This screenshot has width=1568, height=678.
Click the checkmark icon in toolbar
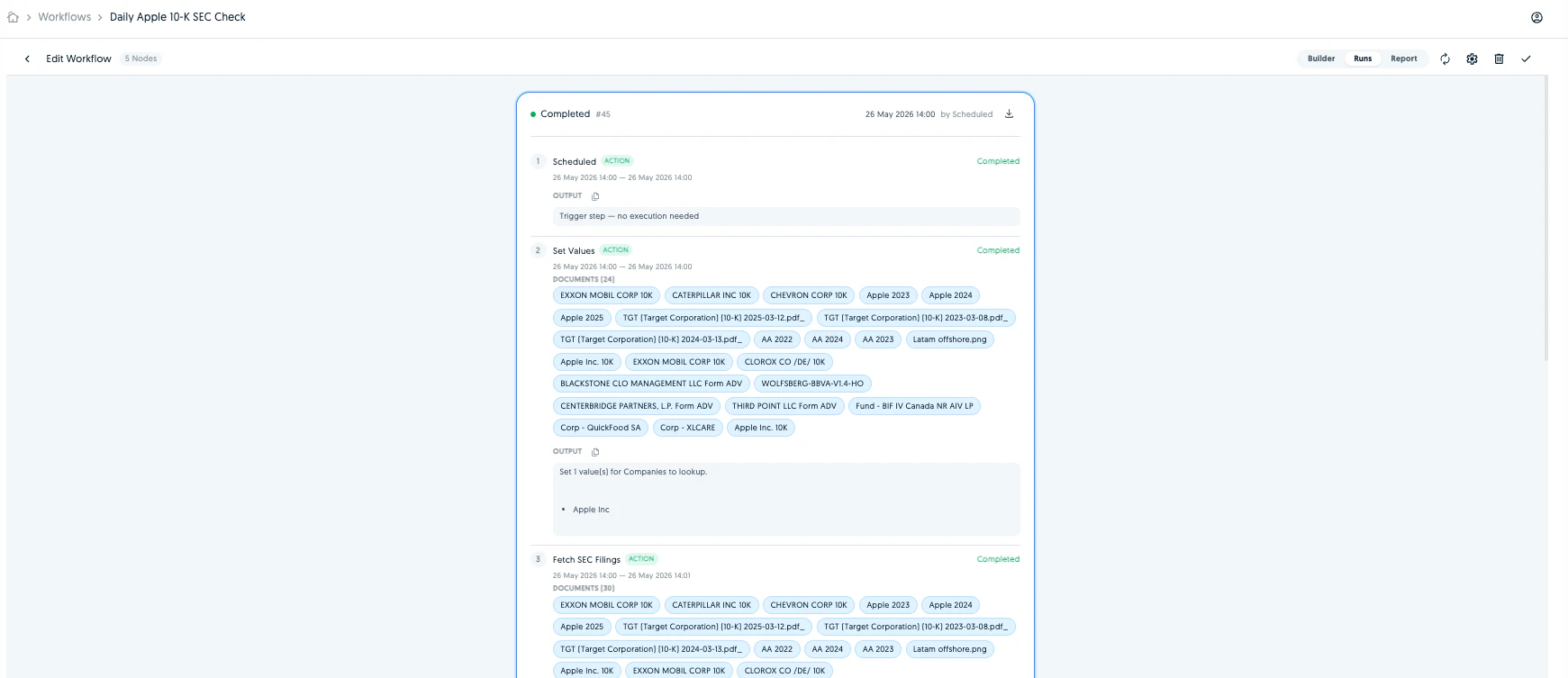[1526, 59]
